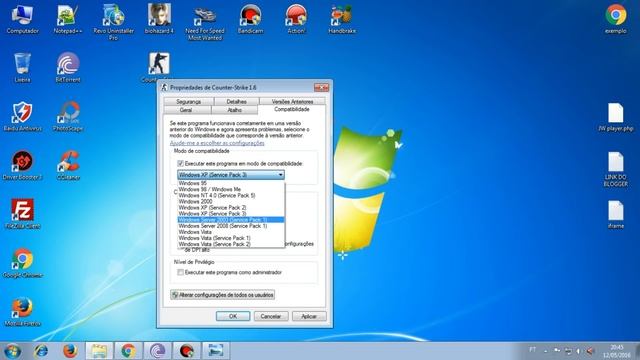Viewport: 640px width, 360px height.
Task: Launch Internet Explorer from taskbar
Action: (41, 351)
